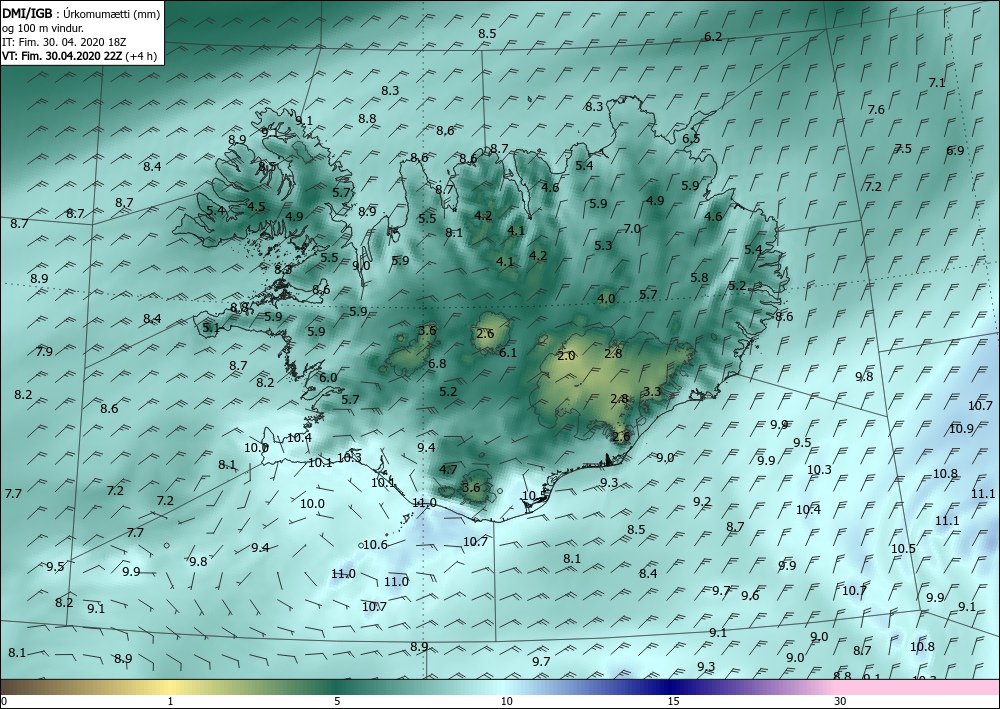Select the 6.1 value label
The width and height of the screenshot is (1000, 709).
pos(508,353)
